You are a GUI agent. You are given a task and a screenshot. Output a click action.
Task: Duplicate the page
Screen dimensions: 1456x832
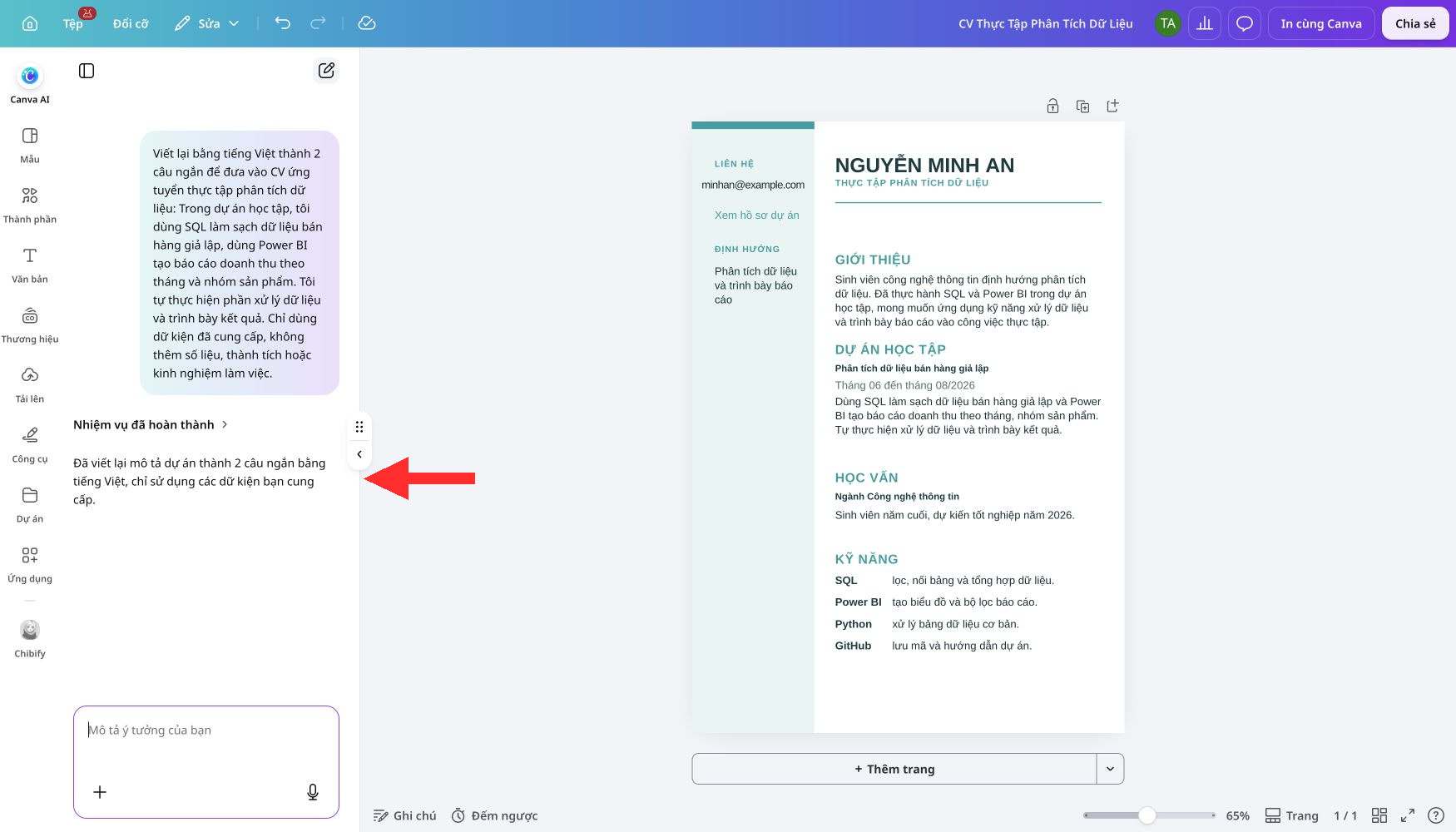click(x=1082, y=106)
